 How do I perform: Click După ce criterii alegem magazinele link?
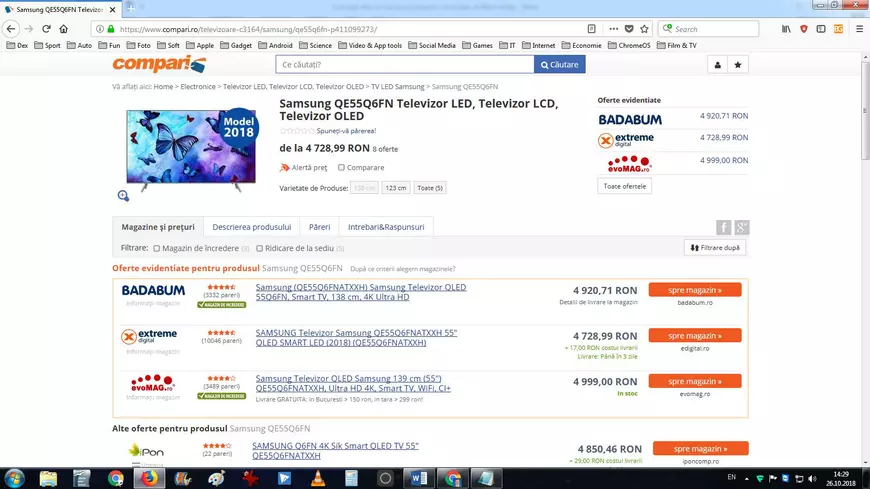coord(403,269)
